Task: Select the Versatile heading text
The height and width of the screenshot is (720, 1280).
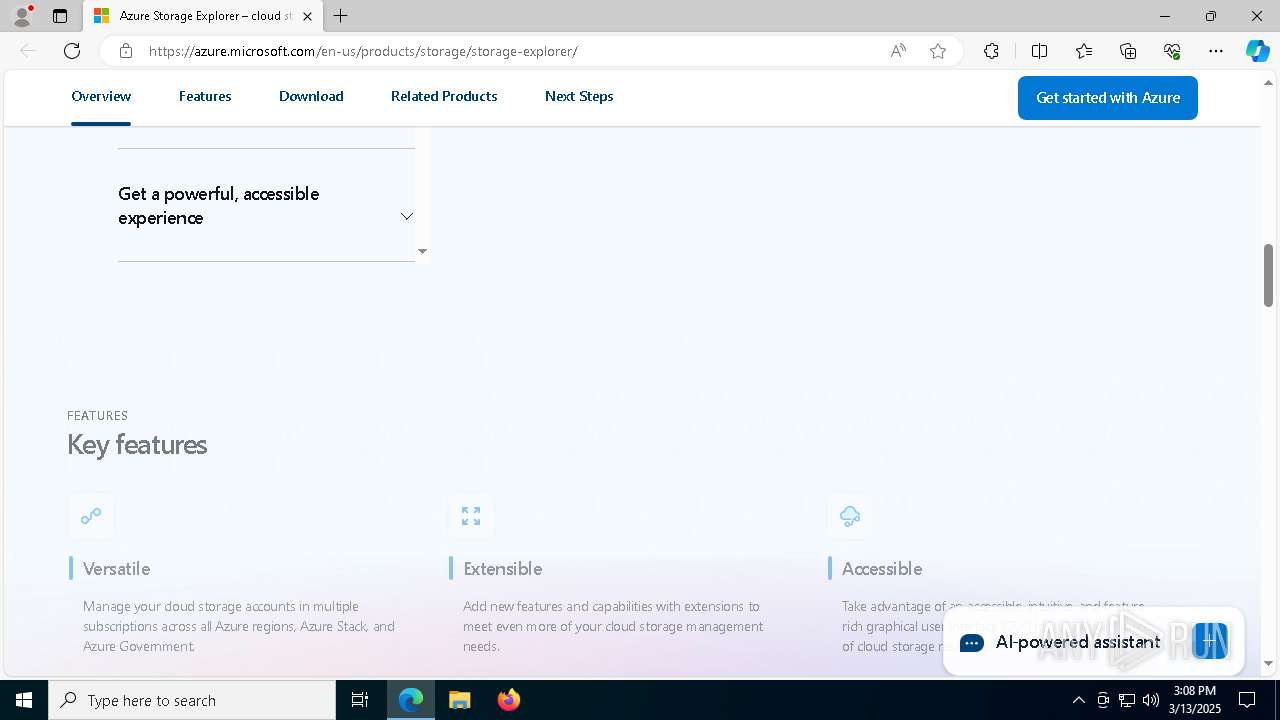Action: pyautogui.click(x=116, y=569)
